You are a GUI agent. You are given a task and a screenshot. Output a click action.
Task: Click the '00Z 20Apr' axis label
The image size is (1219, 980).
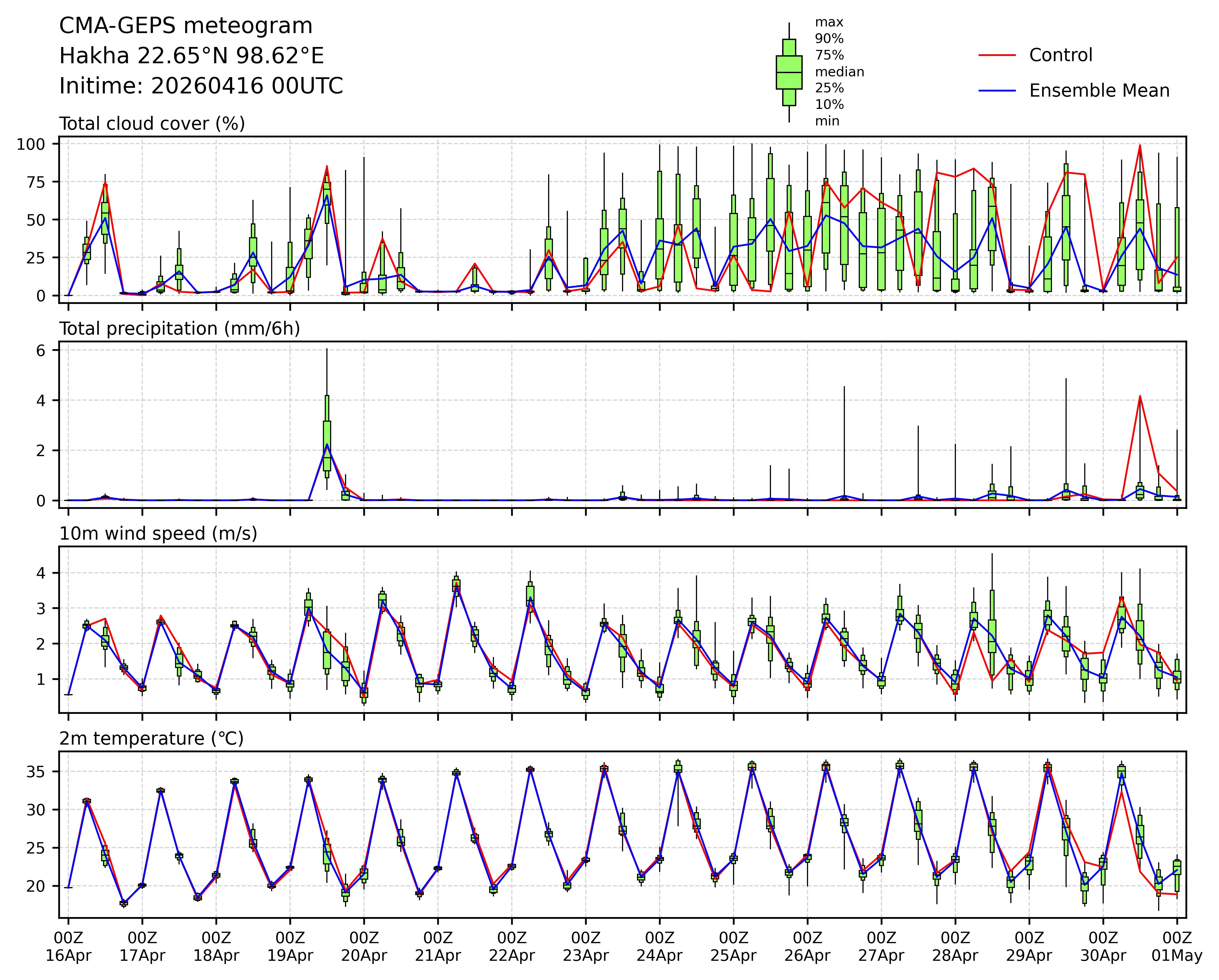point(363,947)
